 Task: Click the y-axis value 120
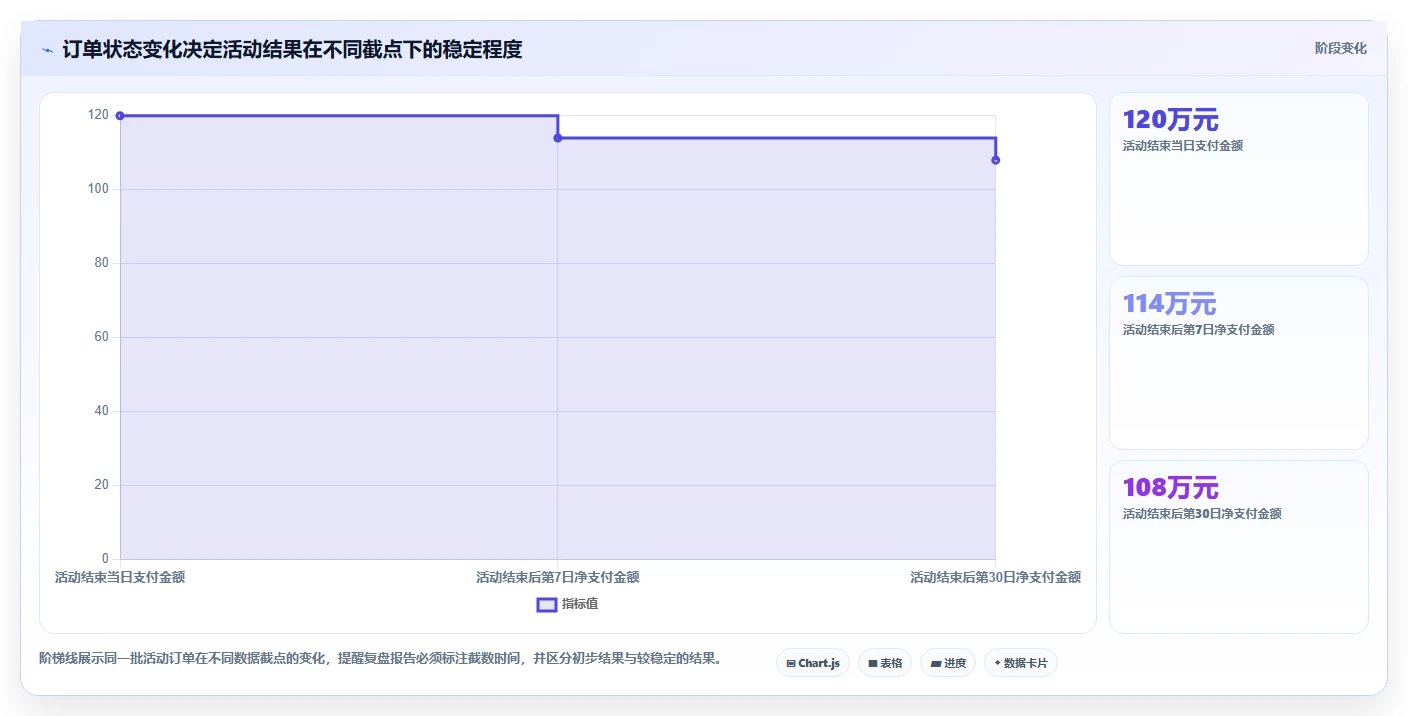(x=98, y=115)
